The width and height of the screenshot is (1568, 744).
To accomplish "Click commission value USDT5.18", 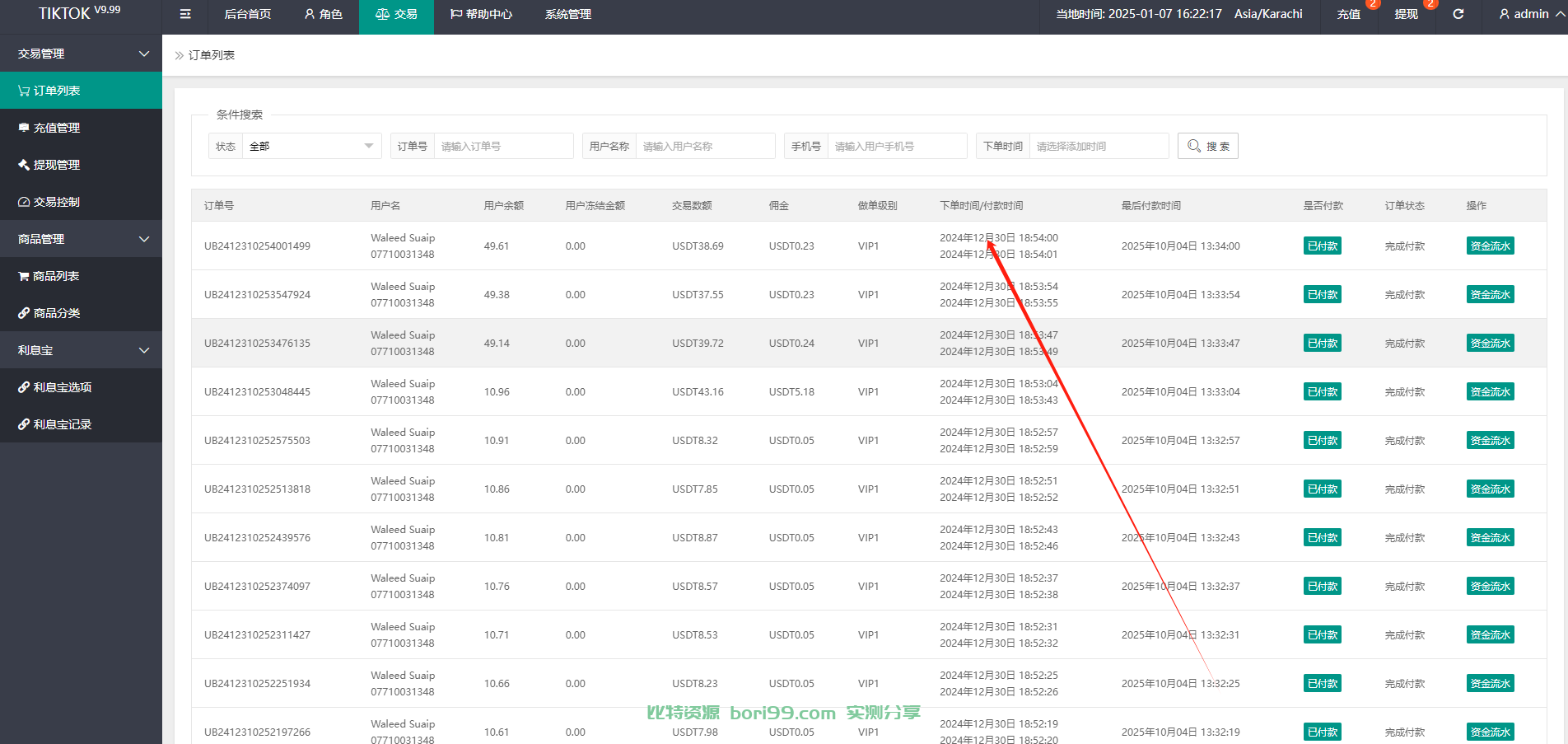I will click(791, 391).
